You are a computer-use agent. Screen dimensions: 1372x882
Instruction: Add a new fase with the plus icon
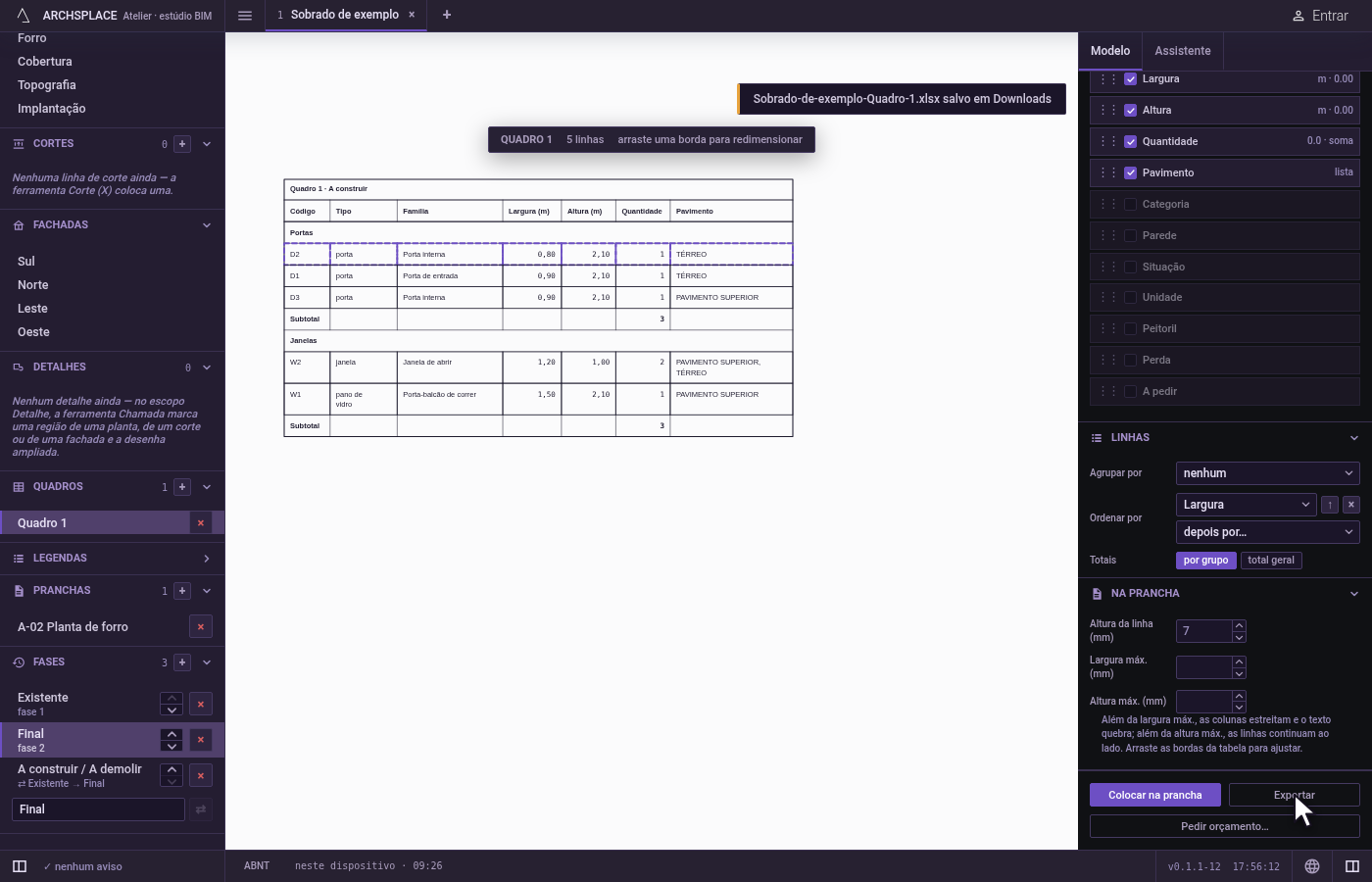pos(182,662)
